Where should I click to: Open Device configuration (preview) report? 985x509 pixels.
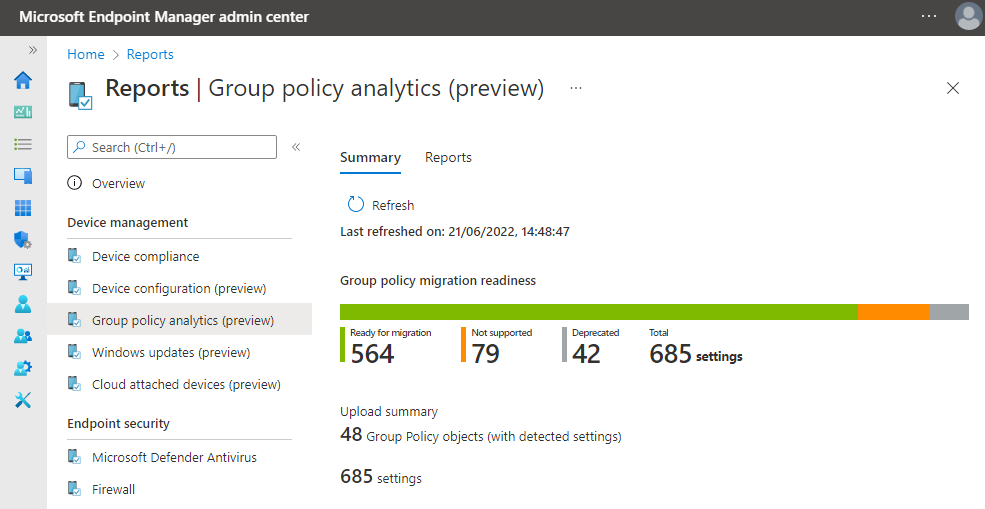(x=179, y=288)
